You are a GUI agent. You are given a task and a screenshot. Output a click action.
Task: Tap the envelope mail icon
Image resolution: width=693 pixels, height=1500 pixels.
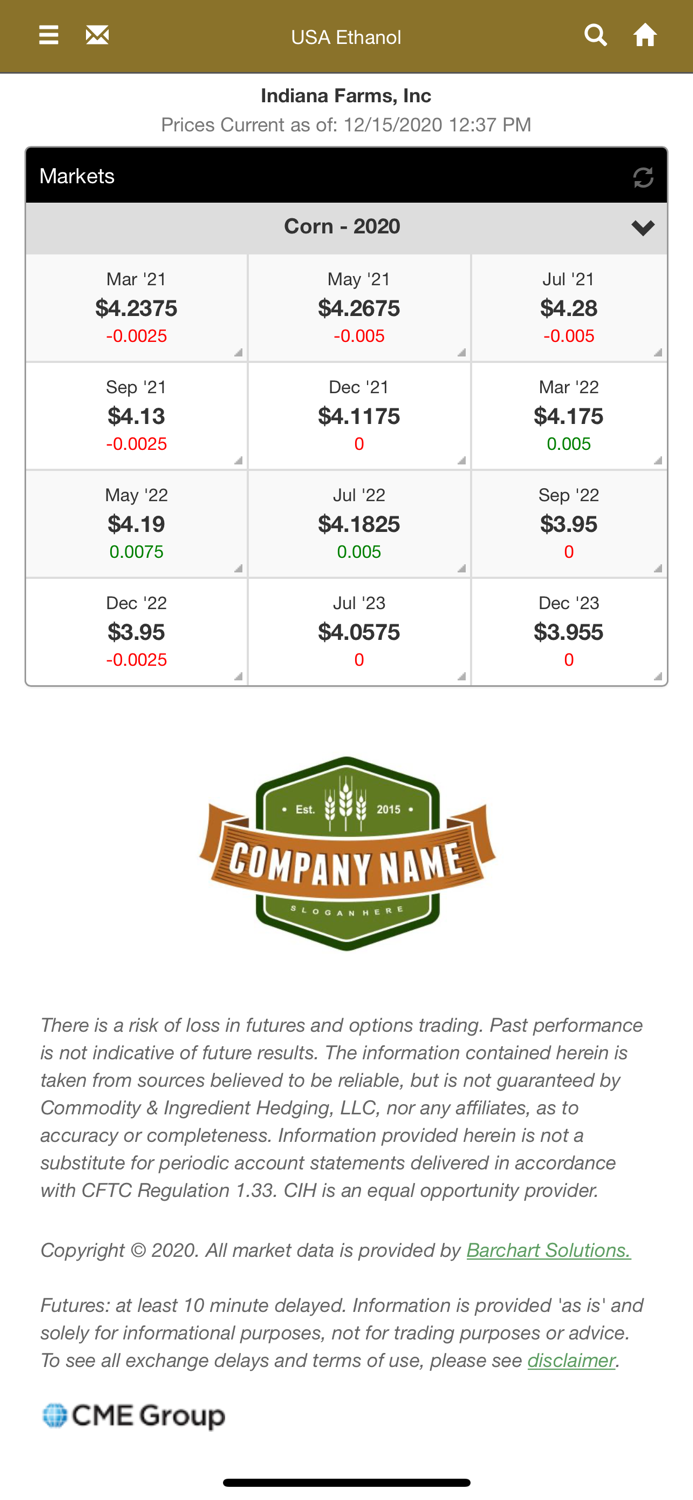[97, 36]
